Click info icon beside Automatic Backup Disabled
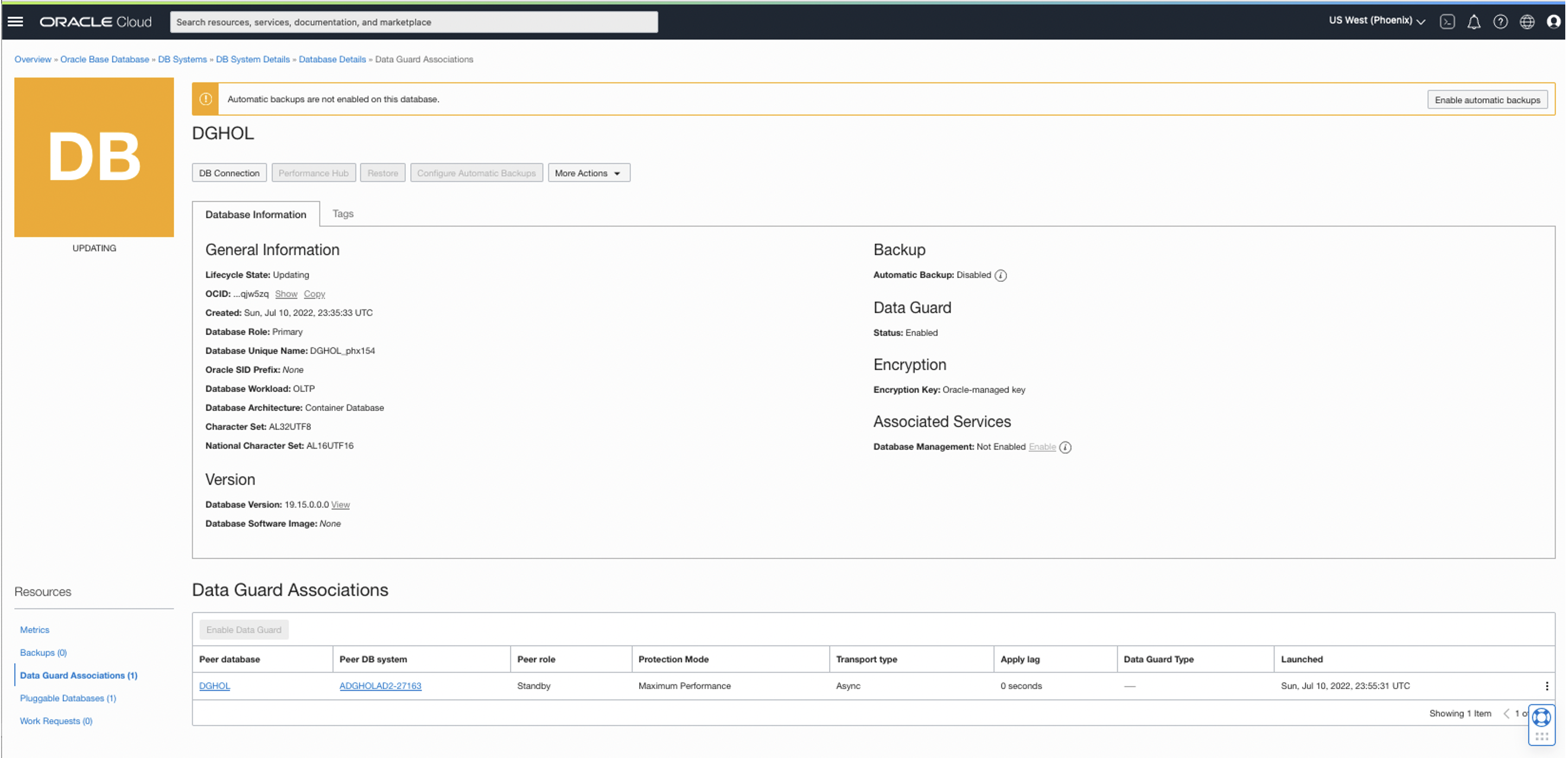The height and width of the screenshot is (758, 1568). coord(1000,275)
